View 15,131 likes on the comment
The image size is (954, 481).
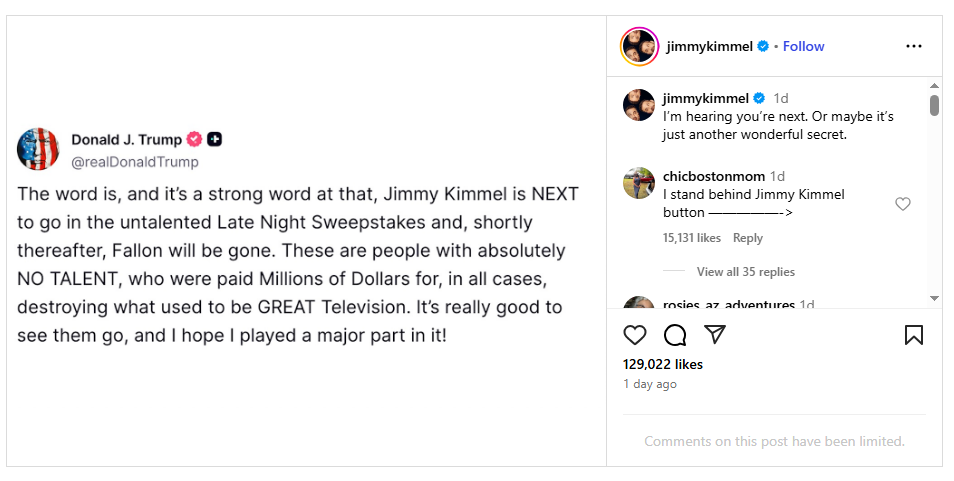click(692, 238)
